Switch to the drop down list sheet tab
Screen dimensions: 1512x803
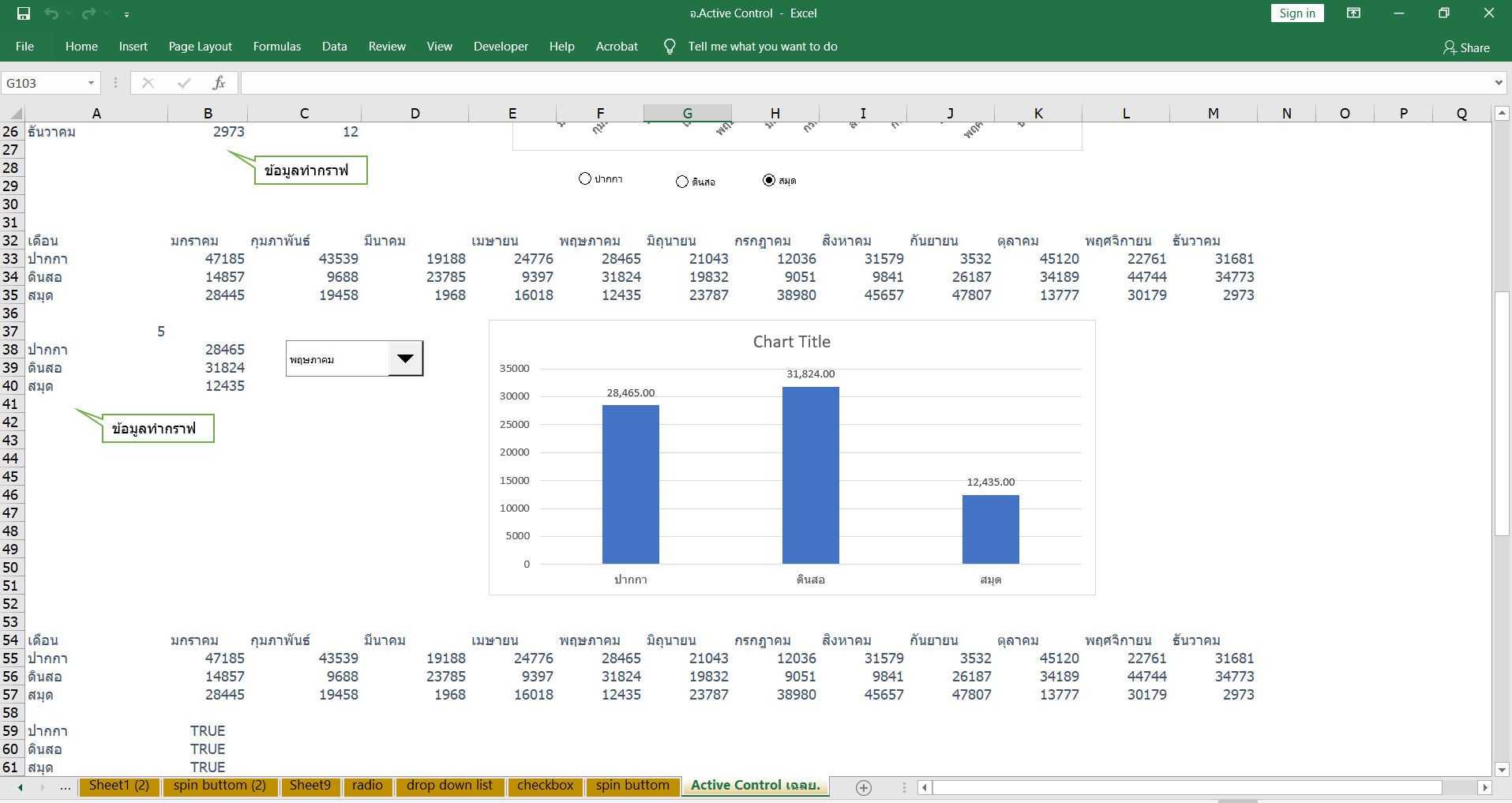click(449, 786)
